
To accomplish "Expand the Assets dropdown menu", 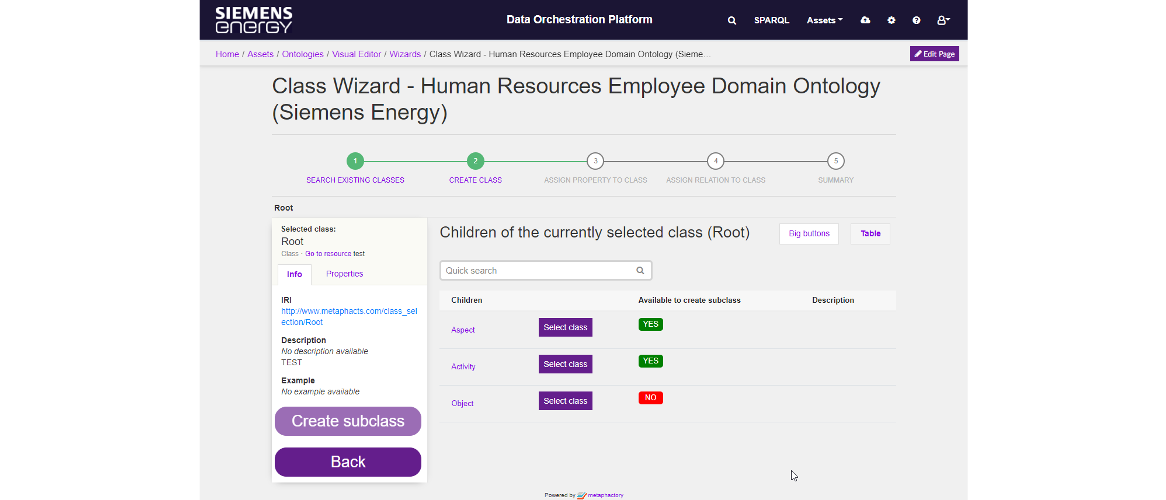I will coord(824,20).
